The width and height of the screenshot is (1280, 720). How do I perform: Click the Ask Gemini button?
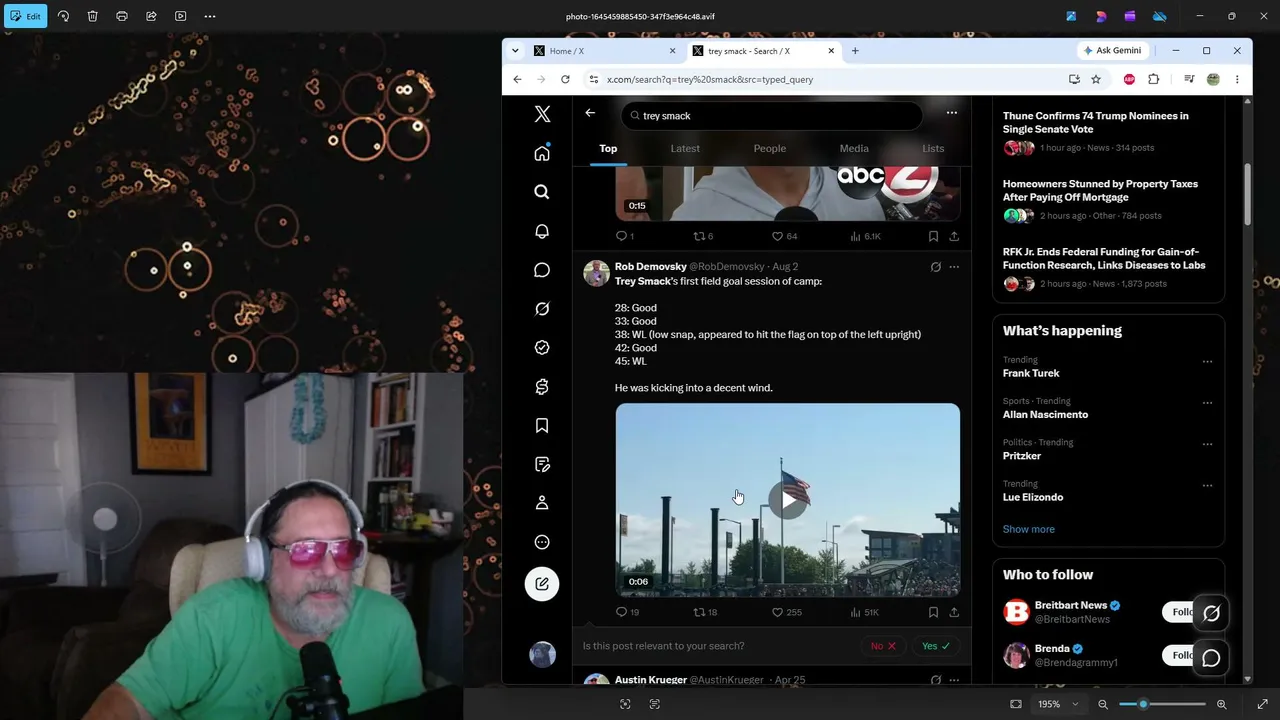click(1112, 50)
